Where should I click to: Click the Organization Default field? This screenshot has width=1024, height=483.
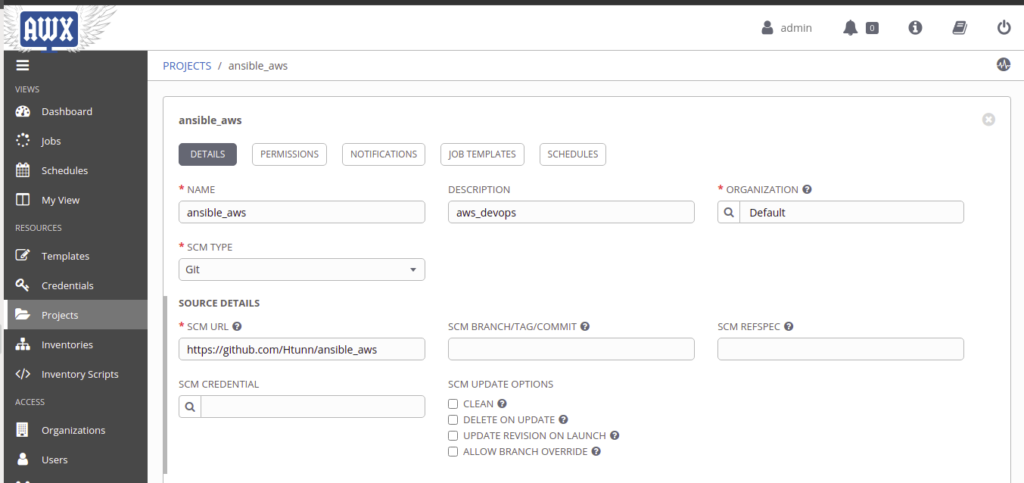(852, 212)
